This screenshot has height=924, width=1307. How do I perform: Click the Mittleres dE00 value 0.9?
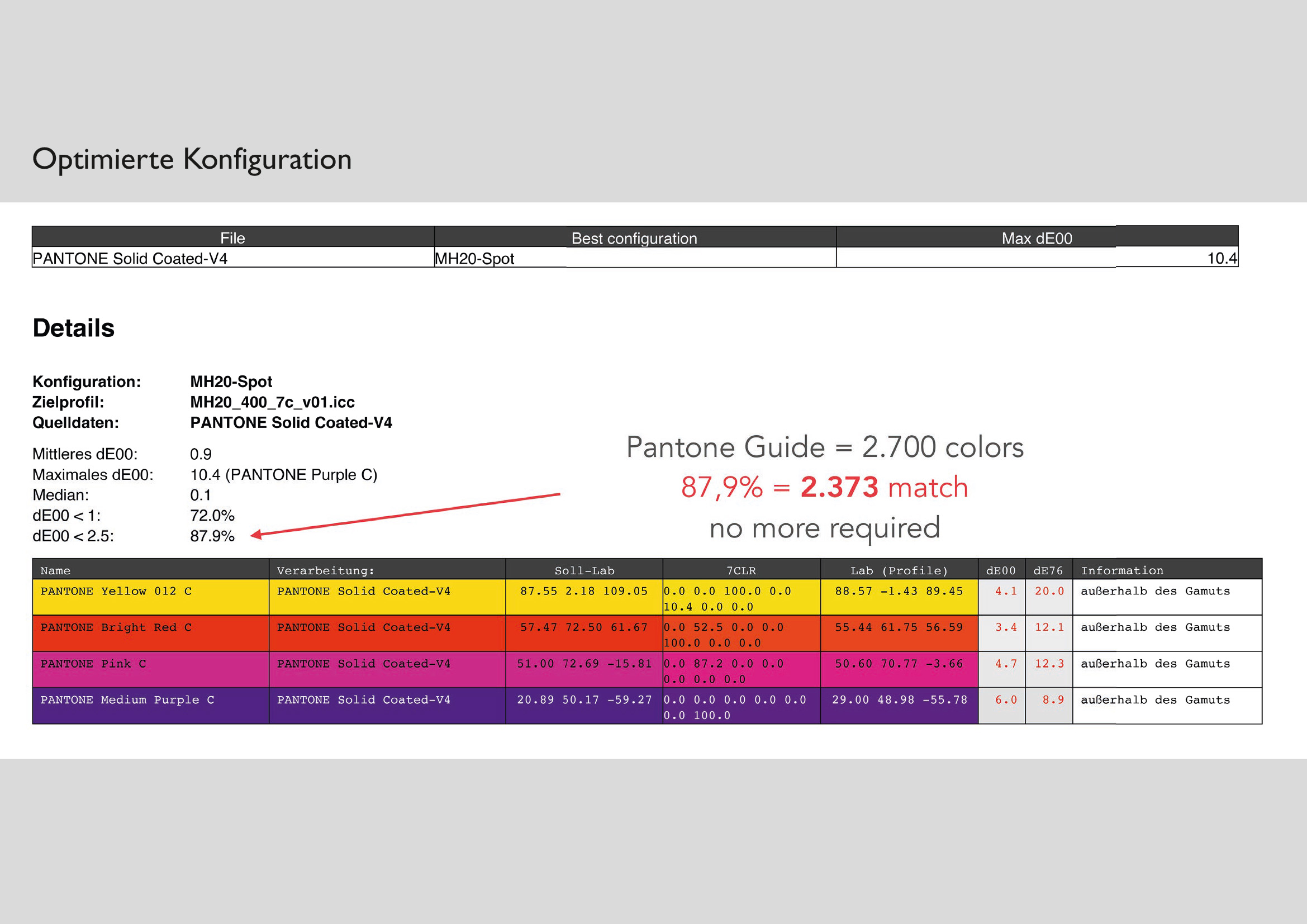pos(201,454)
